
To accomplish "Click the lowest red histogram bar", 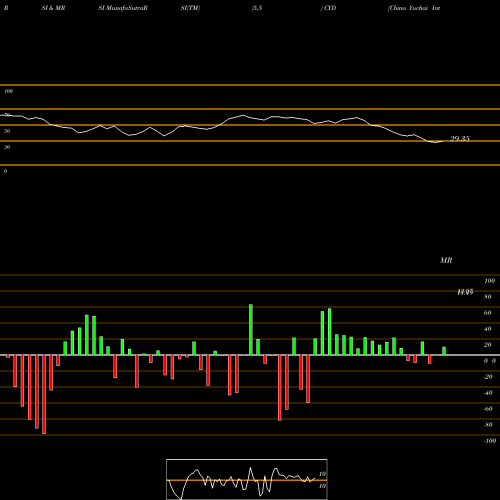I will tap(44, 394).
